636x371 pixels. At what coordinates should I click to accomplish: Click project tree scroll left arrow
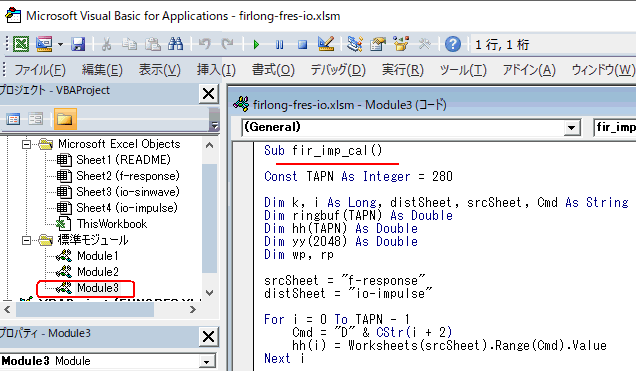click(x=7, y=310)
